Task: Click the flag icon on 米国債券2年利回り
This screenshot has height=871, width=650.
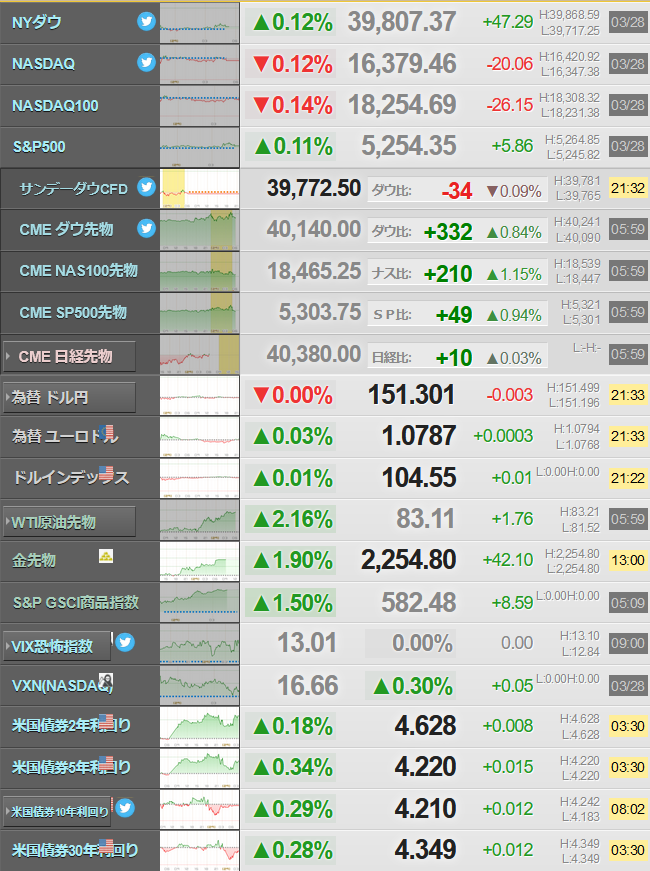Action: [x=106, y=721]
